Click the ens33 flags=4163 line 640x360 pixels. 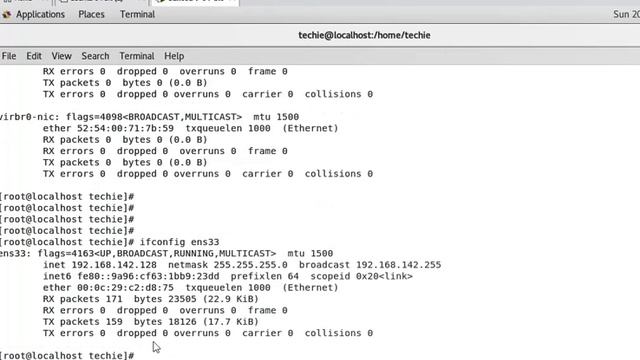click(167, 253)
